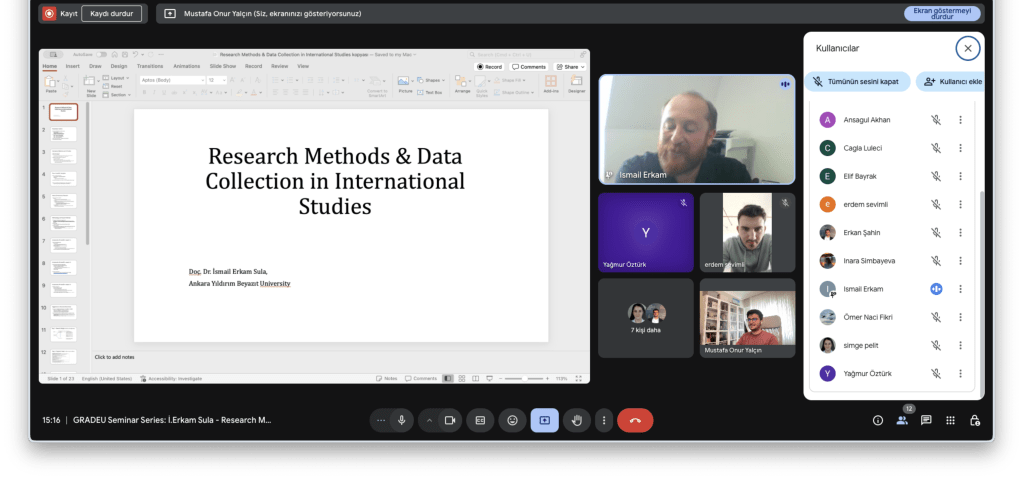Mute Ansagul Akhan in participant list
This screenshot has height=479, width=1023.
[x=936, y=120]
